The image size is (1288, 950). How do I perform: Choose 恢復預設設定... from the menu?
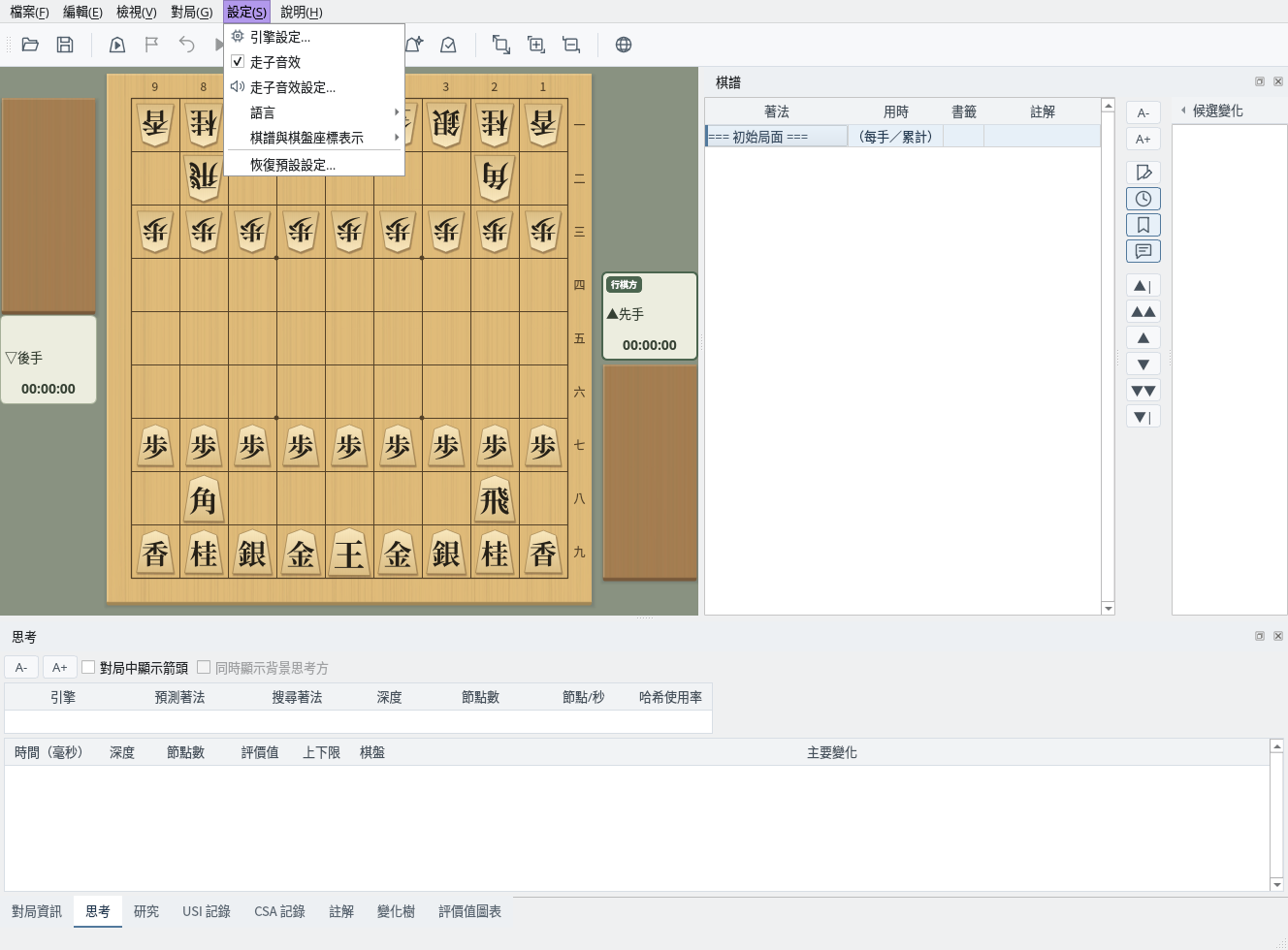(314, 165)
